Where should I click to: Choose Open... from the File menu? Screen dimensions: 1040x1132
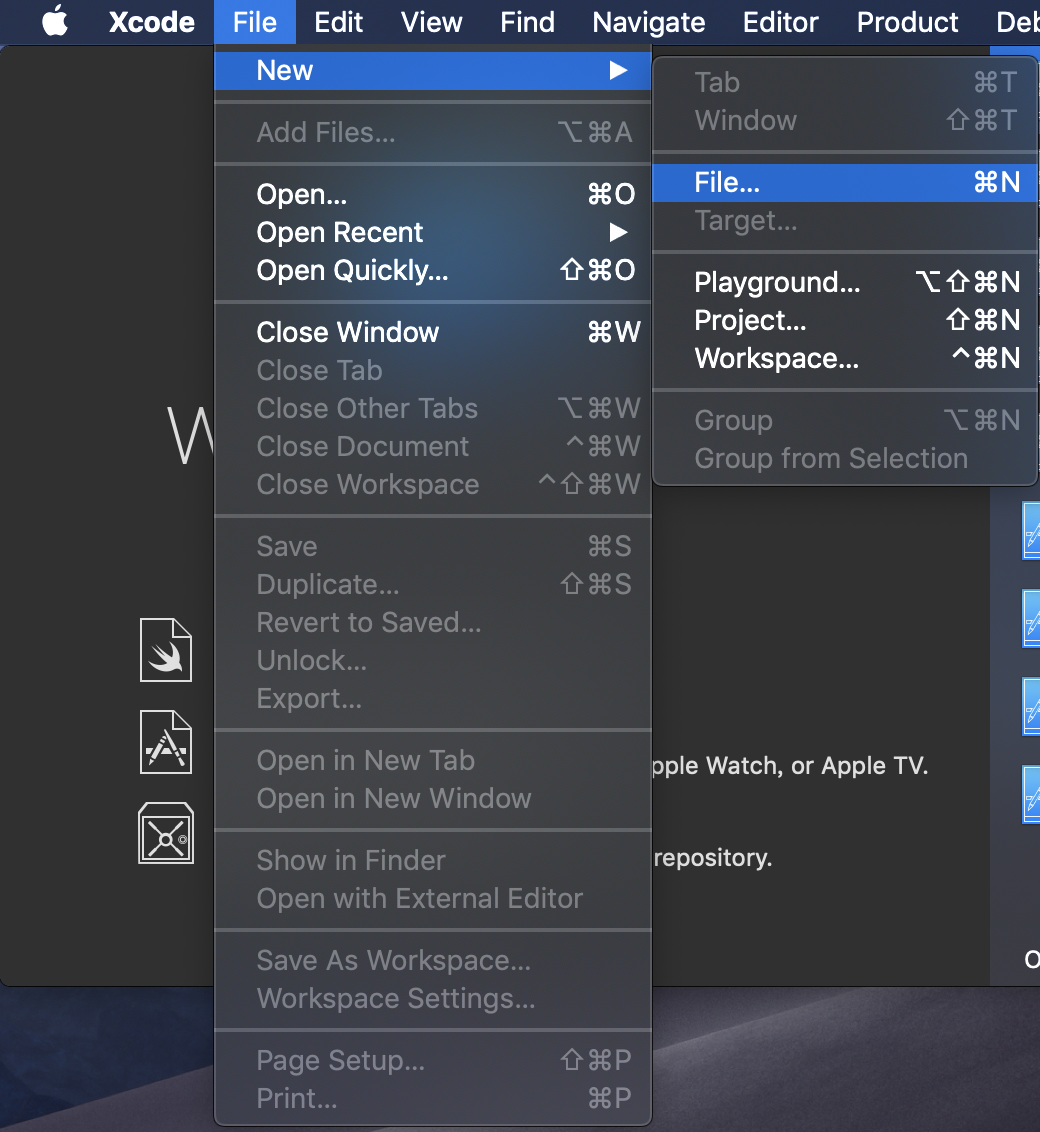(433, 194)
